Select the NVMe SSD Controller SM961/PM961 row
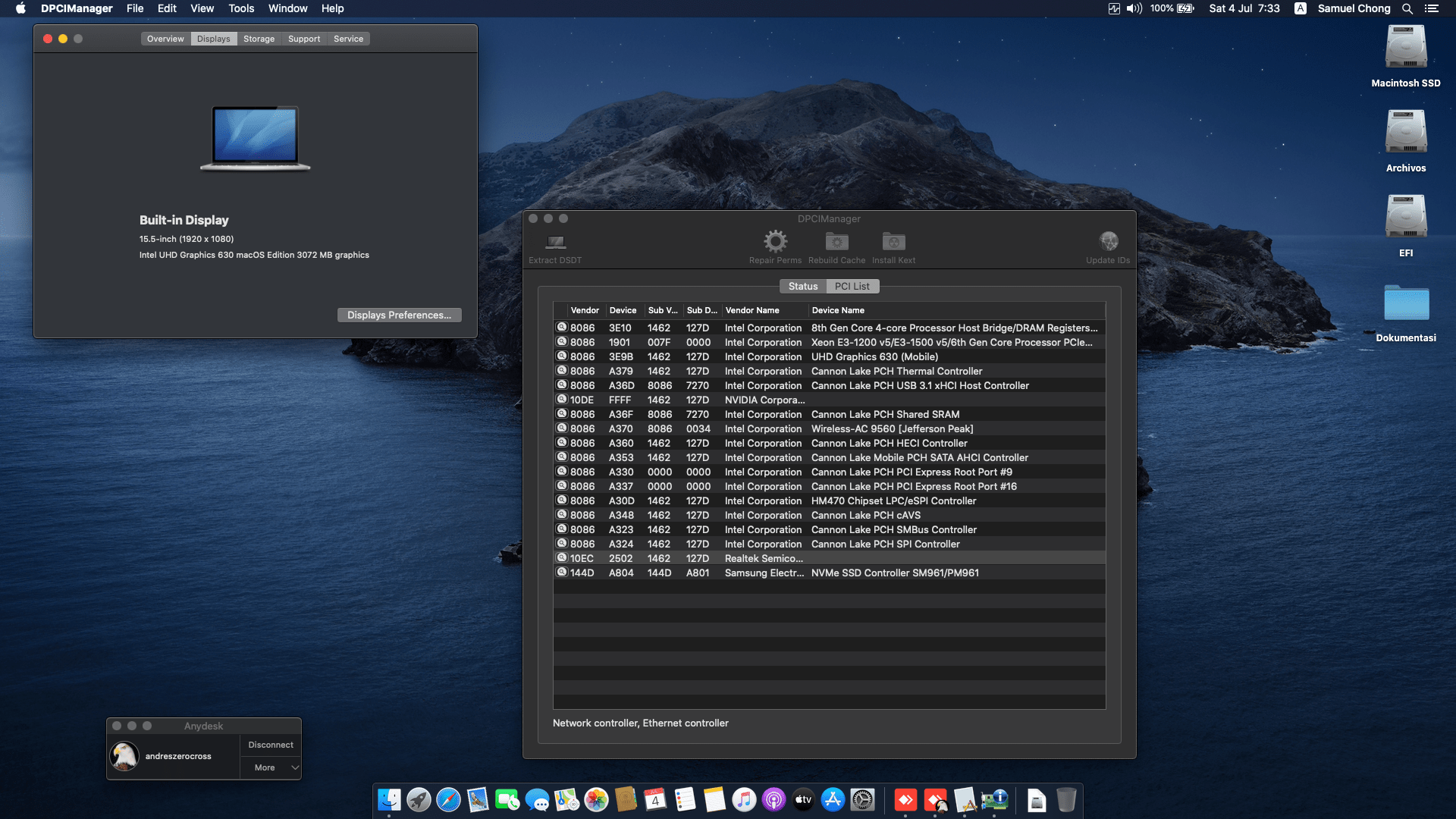1456x819 pixels. (x=829, y=573)
